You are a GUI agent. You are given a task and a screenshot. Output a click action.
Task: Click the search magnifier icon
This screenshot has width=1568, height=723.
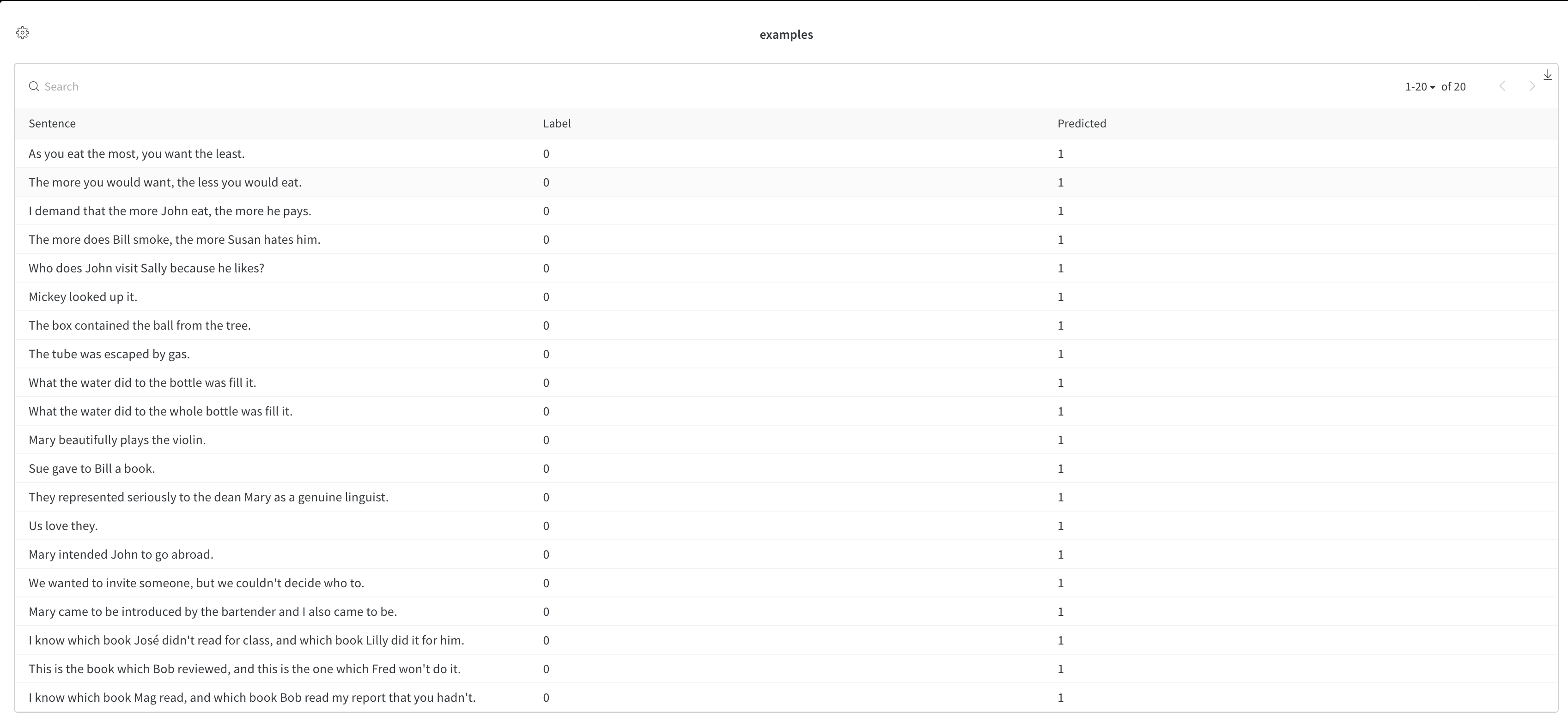(34, 86)
